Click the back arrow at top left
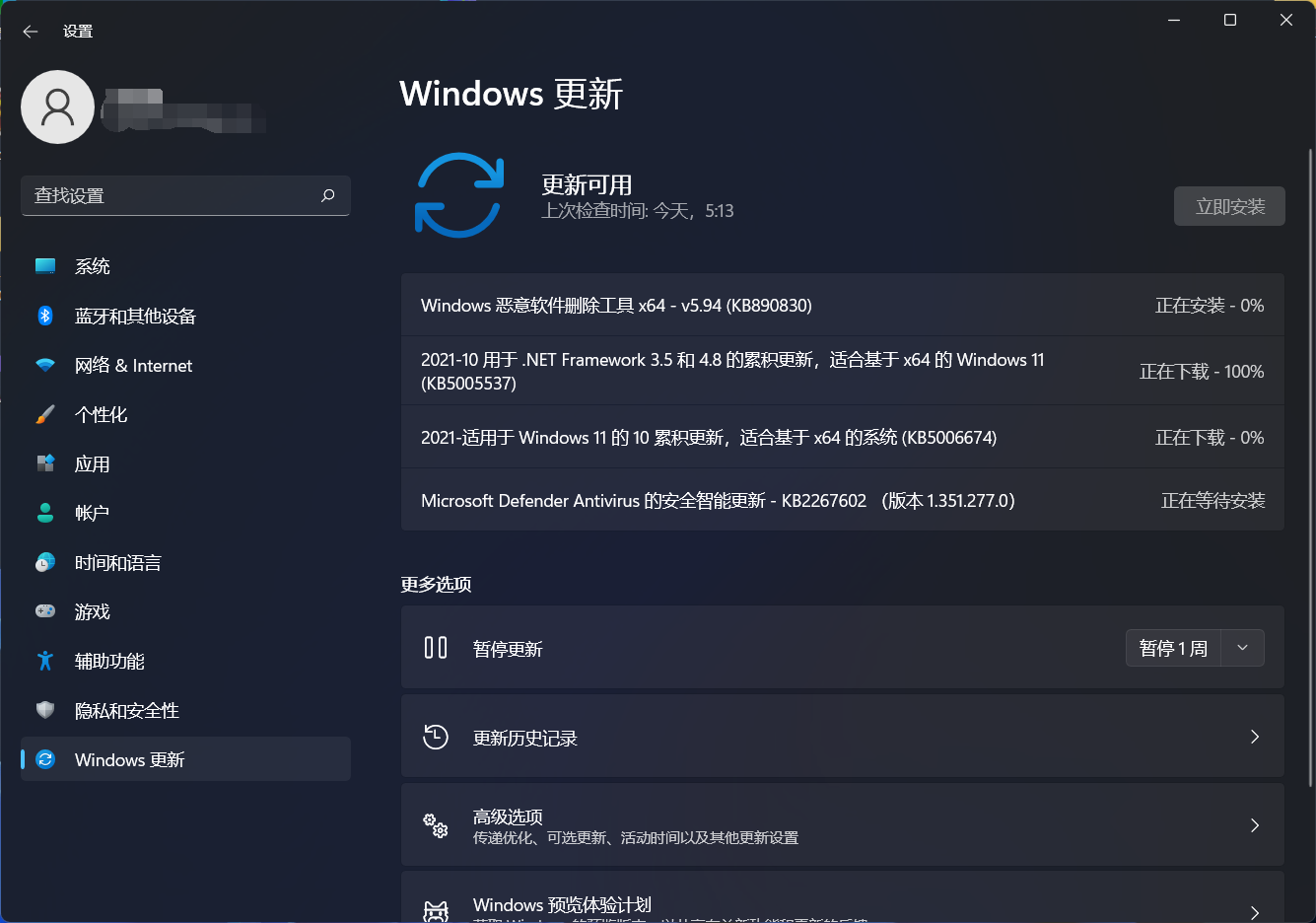Image resolution: width=1316 pixels, height=923 pixels. (30, 31)
